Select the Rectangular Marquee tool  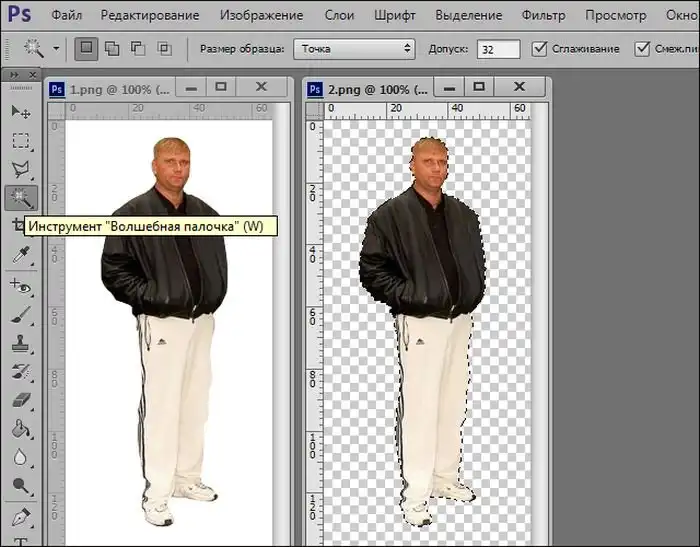tap(20, 140)
